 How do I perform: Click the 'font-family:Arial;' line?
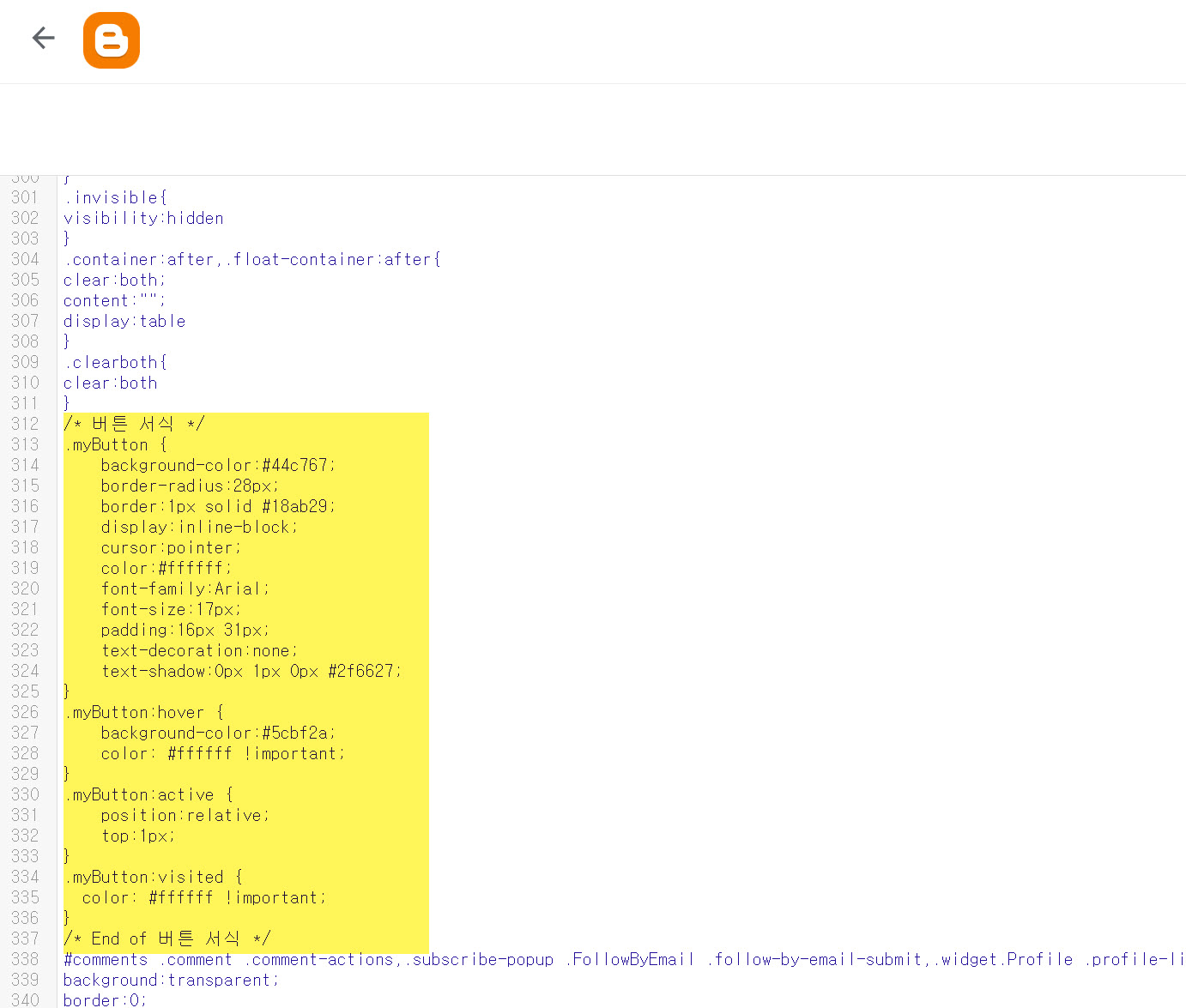(x=185, y=589)
